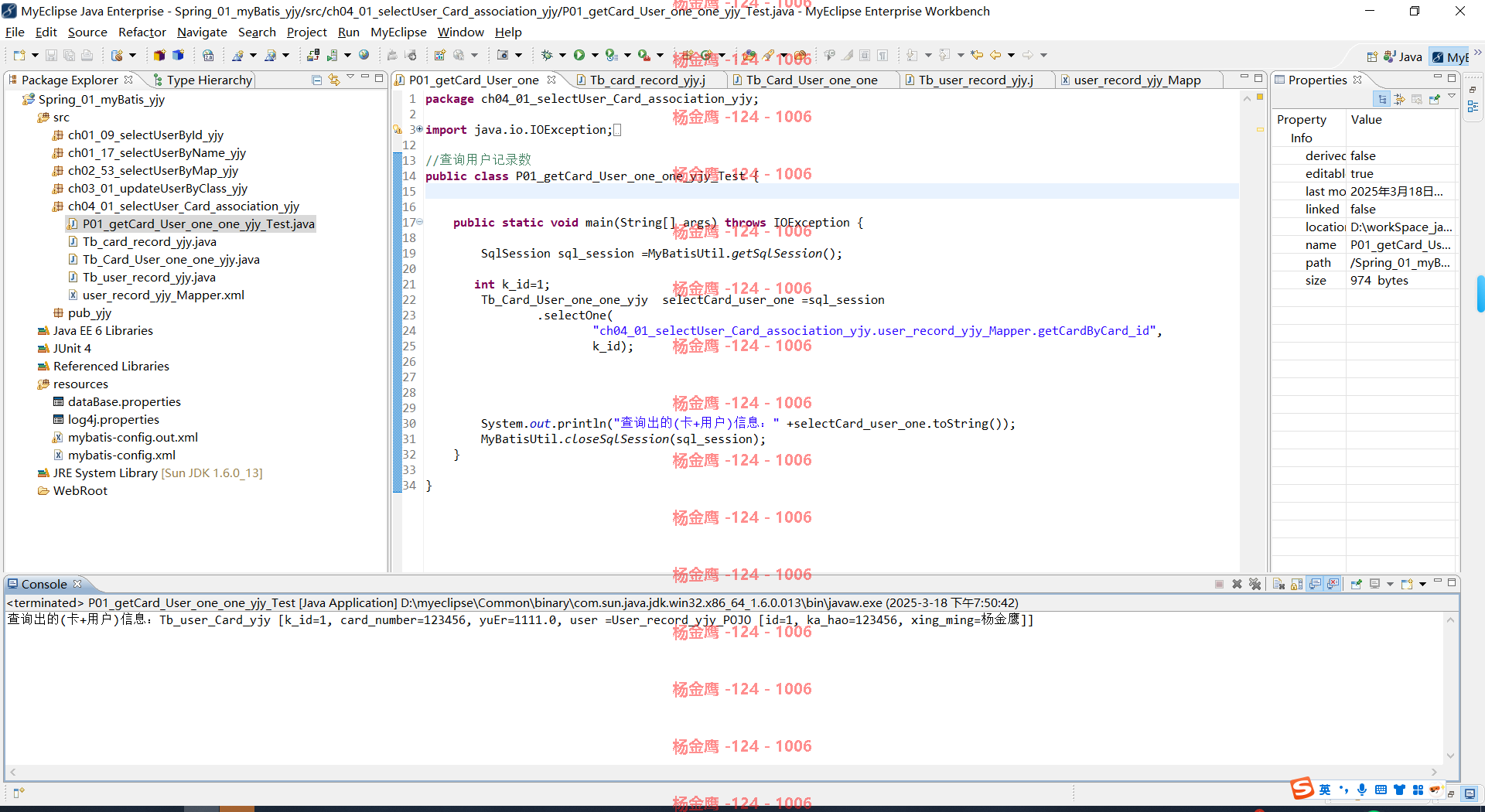The image size is (1485, 812).
Task: Select mybatis-config.xml under resources
Action: (121, 455)
